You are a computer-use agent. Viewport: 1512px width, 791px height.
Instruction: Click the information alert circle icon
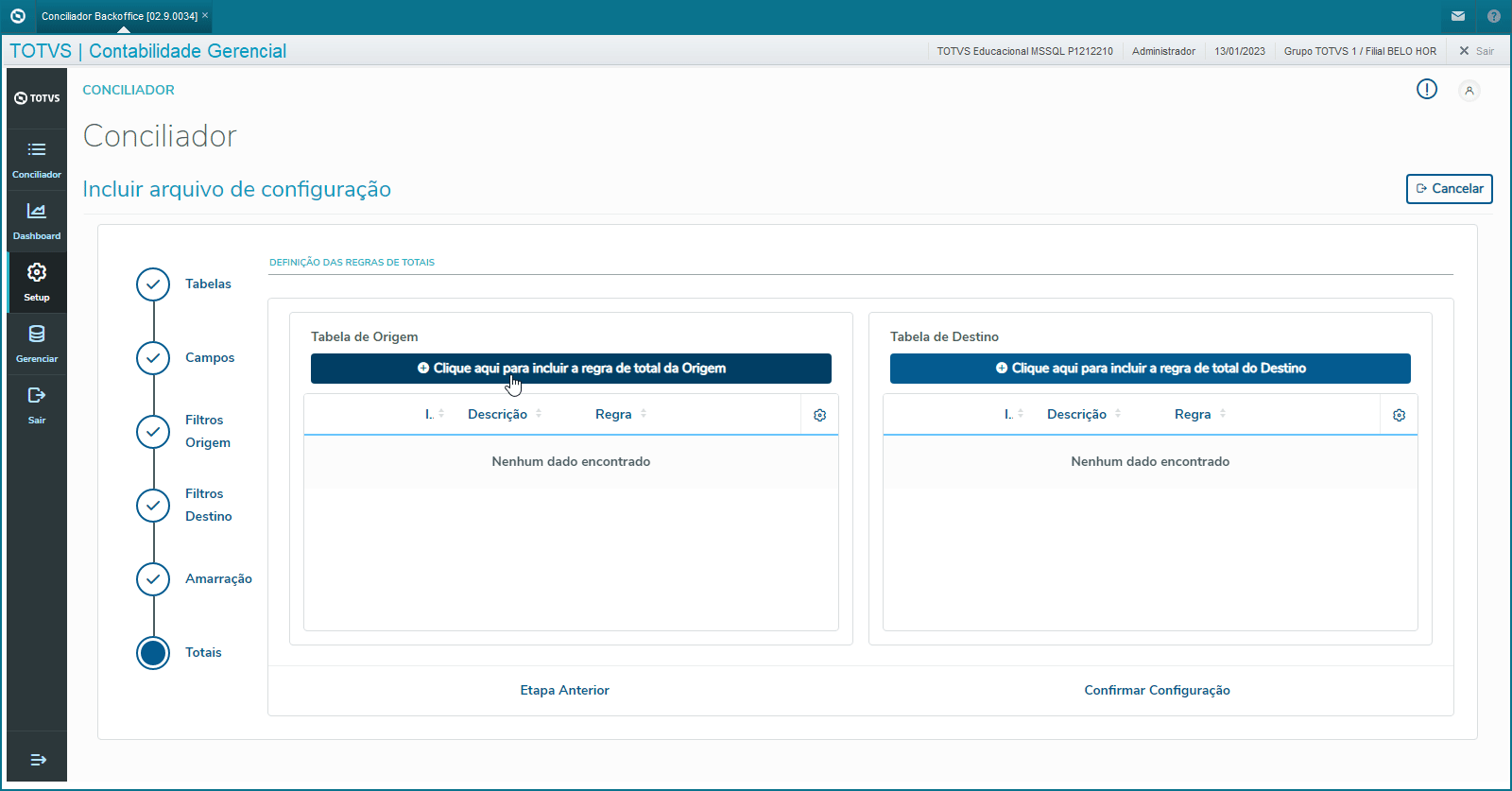[1427, 89]
